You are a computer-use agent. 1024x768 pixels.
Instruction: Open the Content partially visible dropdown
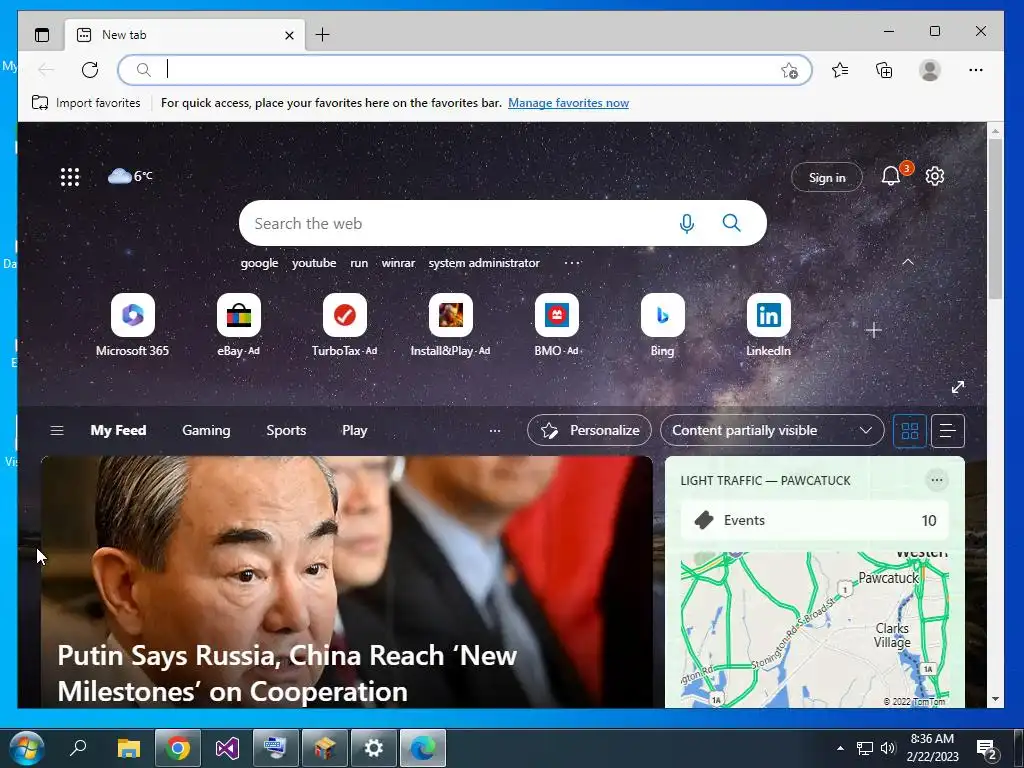tap(772, 430)
